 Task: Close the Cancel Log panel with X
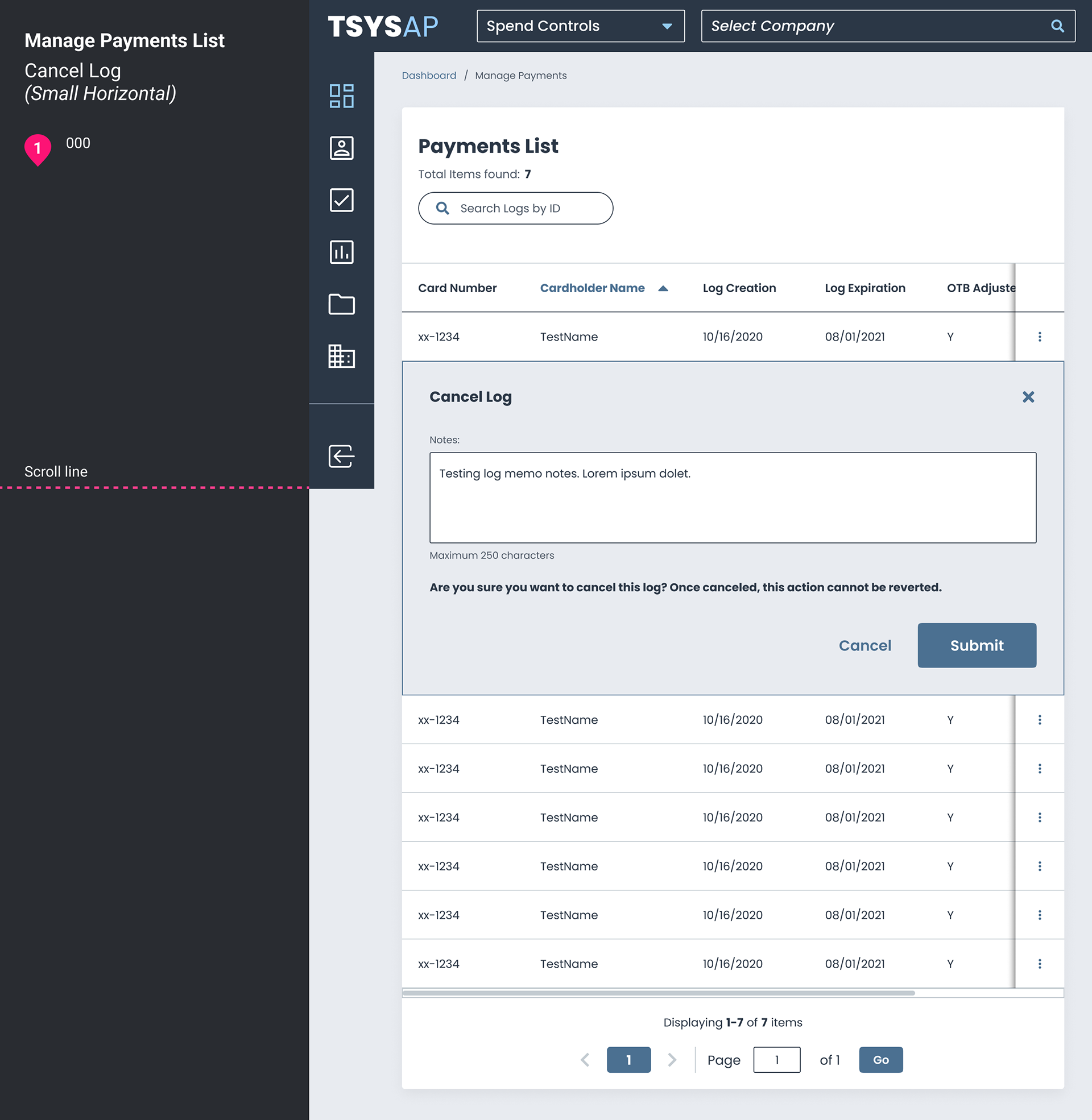coord(1028,397)
